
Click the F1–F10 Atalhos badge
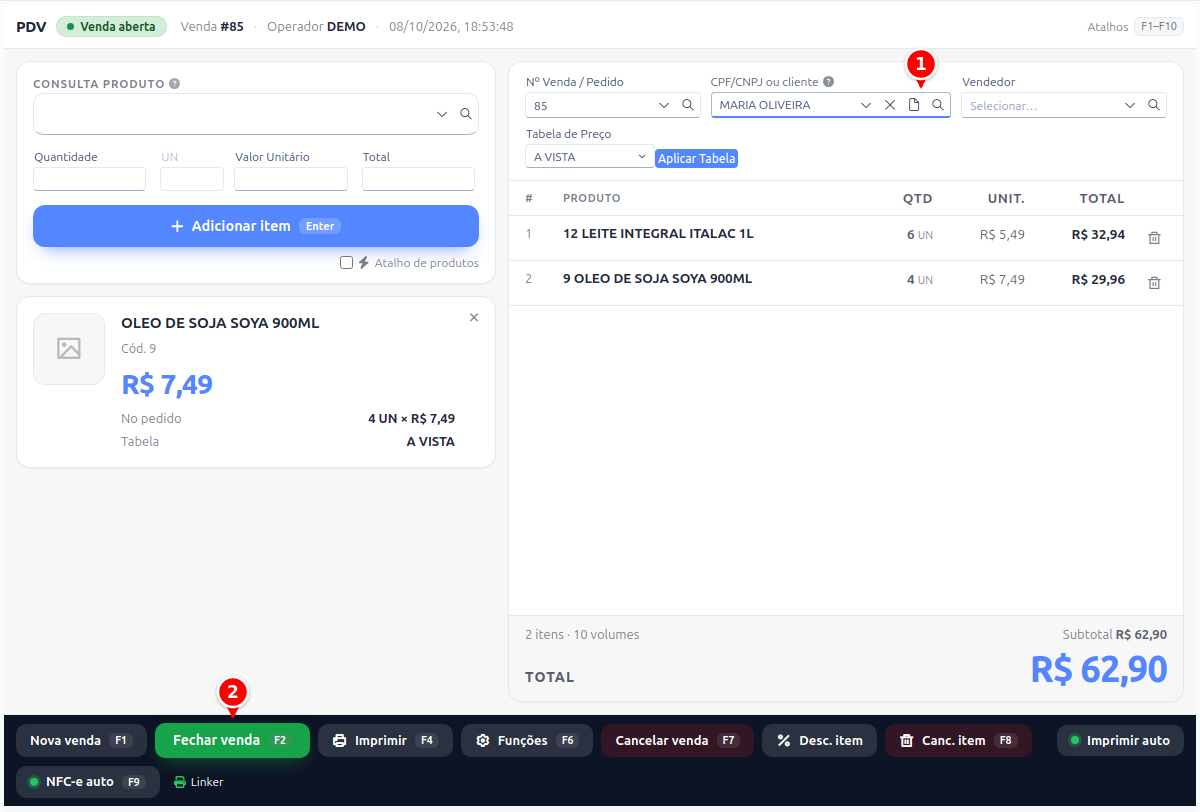point(1157,27)
